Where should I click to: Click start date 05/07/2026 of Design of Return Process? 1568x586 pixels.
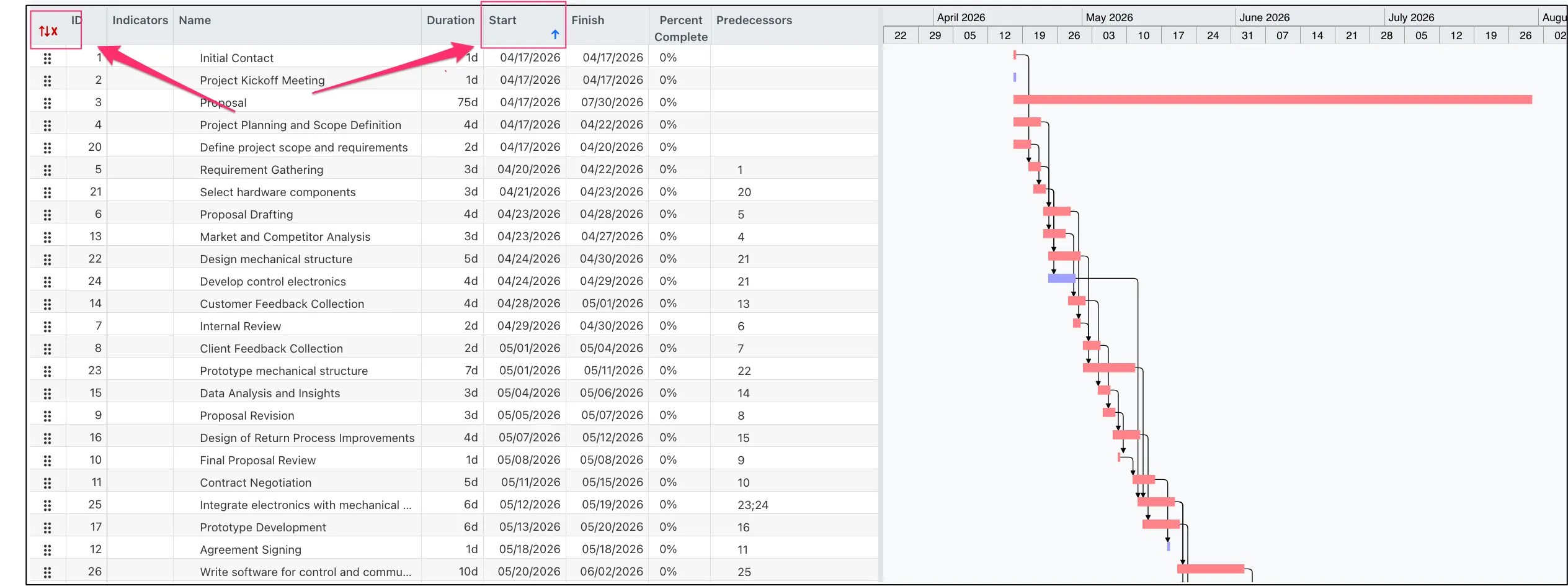coord(529,438)
